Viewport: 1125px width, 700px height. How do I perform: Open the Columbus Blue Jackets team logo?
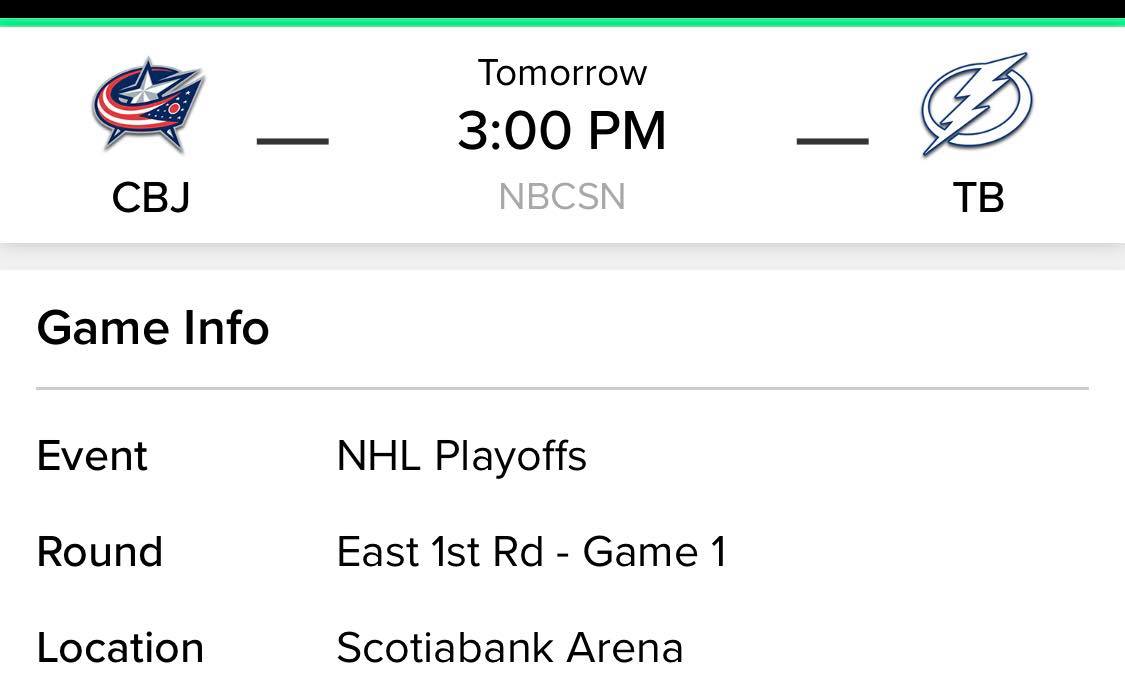tap(149, 105)
